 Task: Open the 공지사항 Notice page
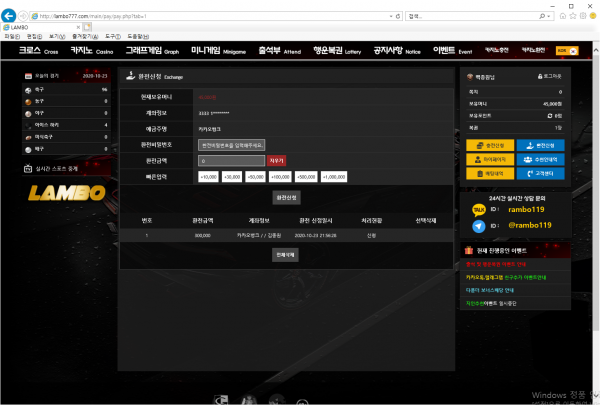tap(397, 51)
